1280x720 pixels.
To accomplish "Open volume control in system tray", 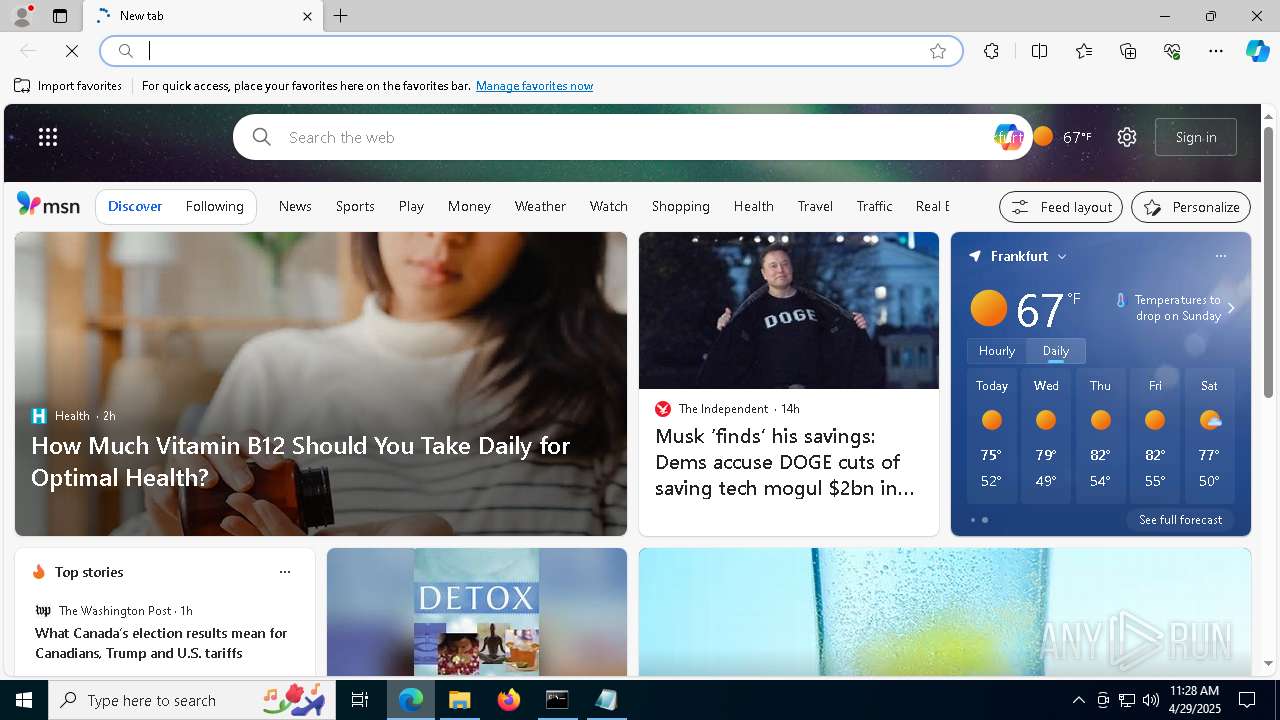I will click(x=1151, y=700).
